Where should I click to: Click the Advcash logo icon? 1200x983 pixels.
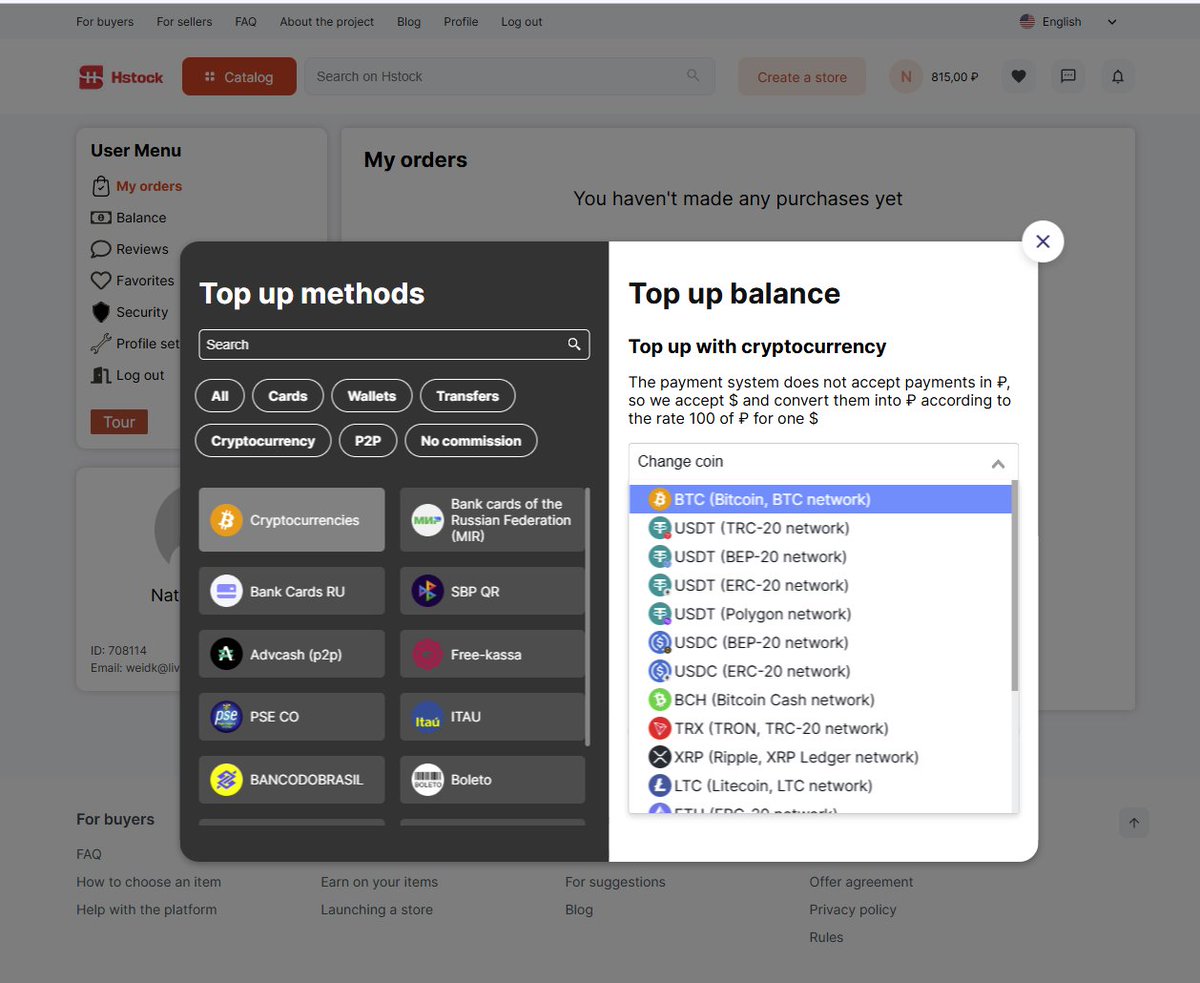[x=227, y=654]
